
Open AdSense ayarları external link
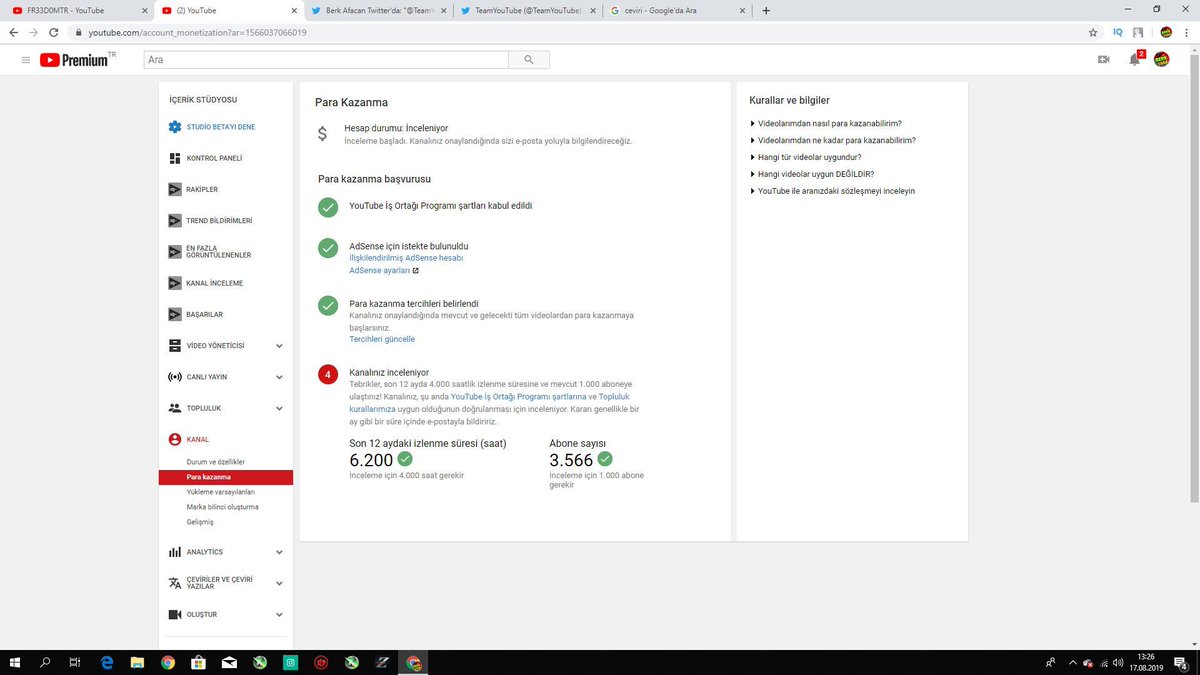coord(384,271)
